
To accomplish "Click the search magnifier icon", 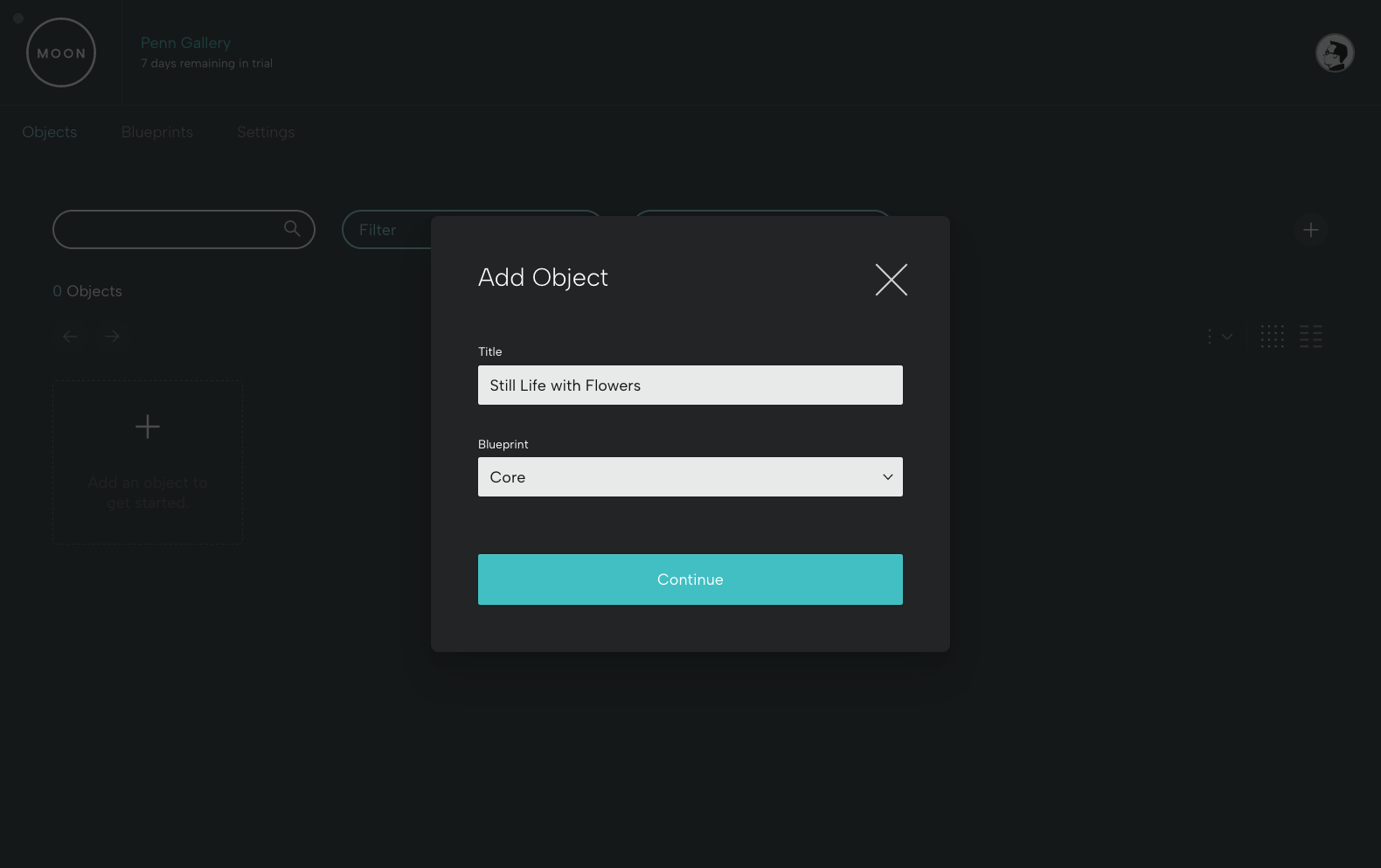I will (x=292, y=228).
